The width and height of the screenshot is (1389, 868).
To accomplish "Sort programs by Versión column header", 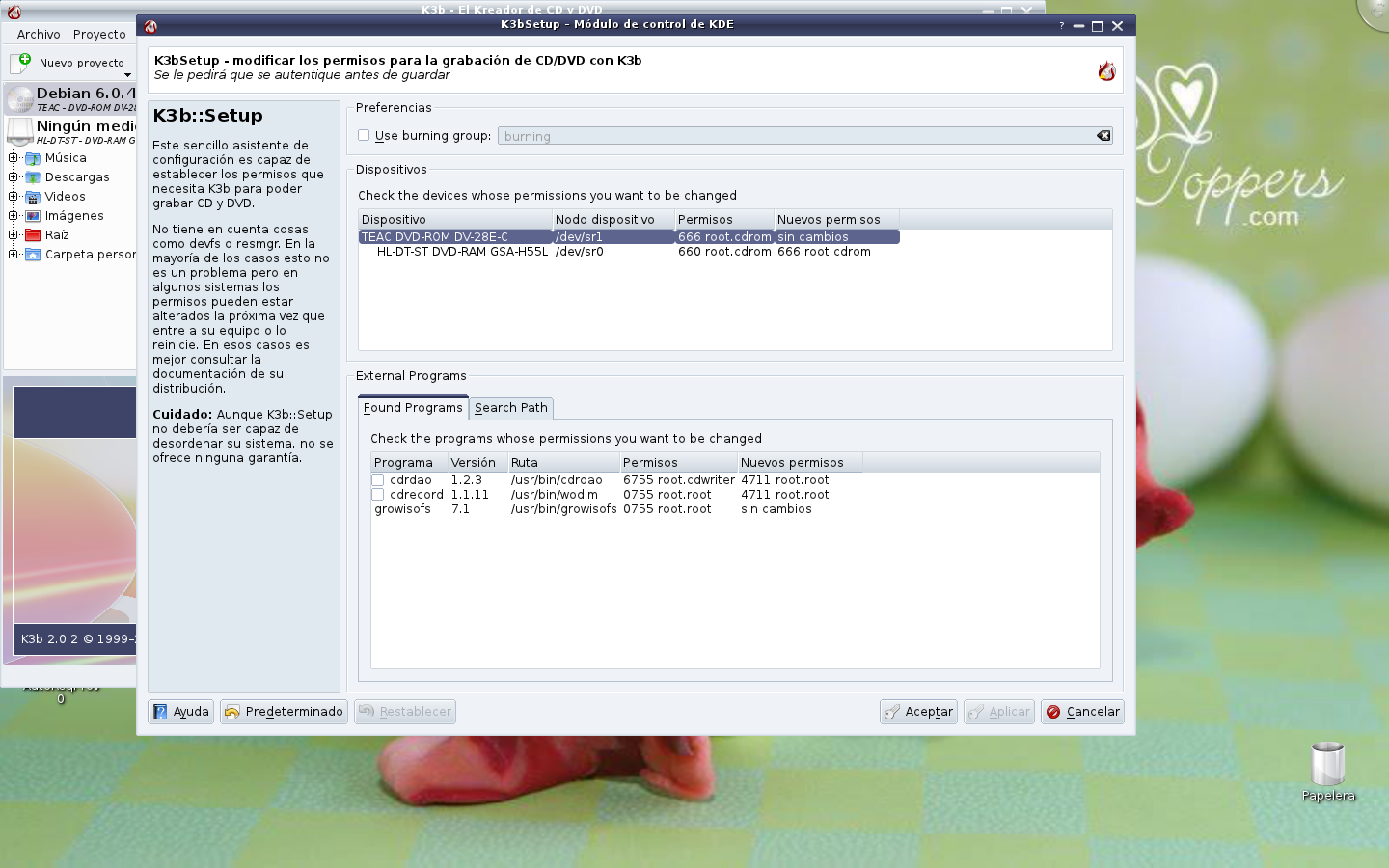I will tap(478, 463).
